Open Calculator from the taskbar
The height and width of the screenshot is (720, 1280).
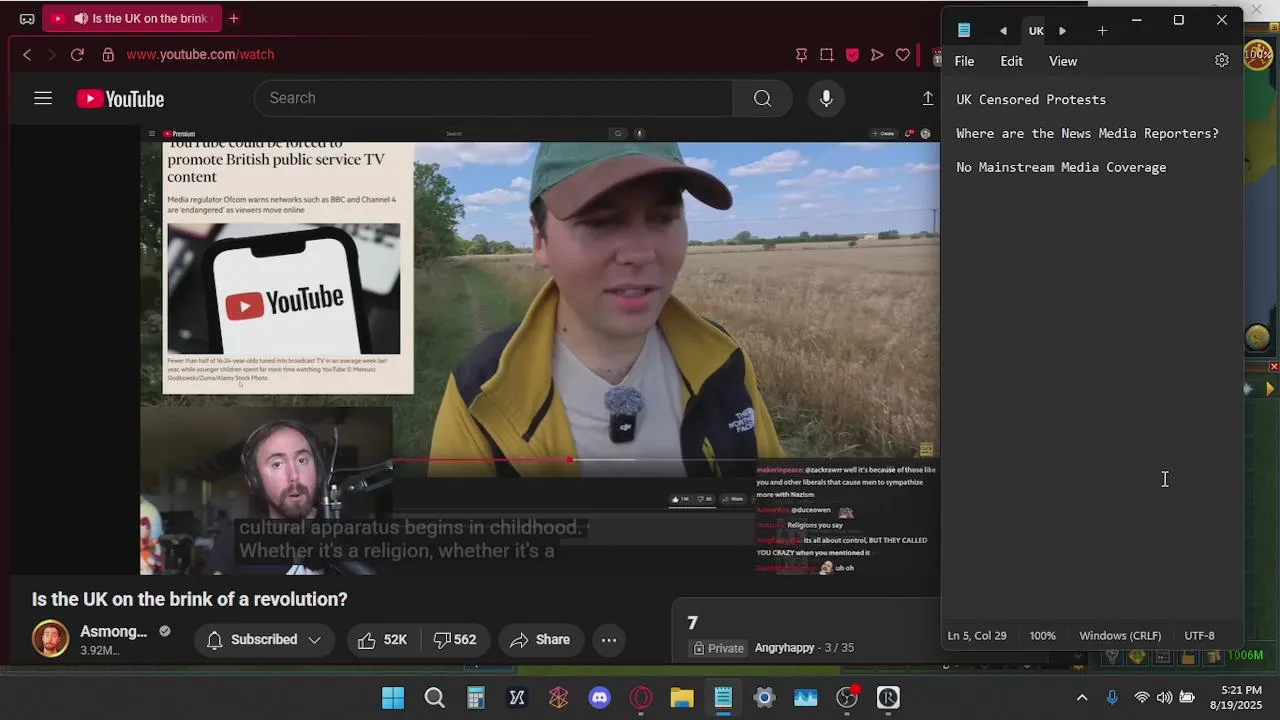click(x=476, y=698)
